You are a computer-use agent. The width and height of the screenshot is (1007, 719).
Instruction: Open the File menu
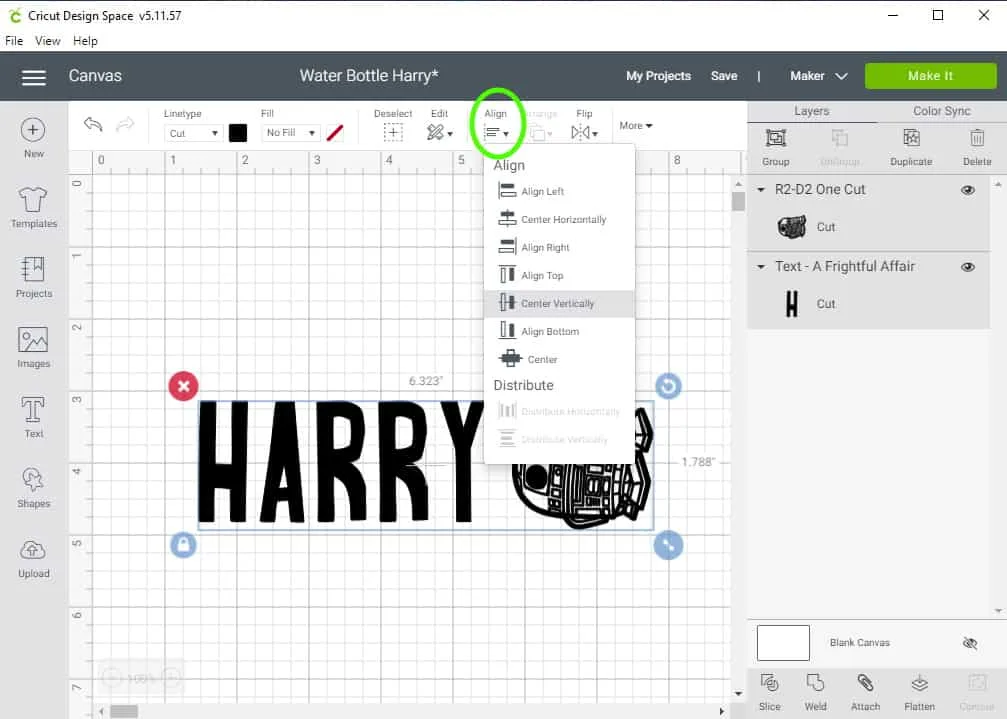click(14, 40)
